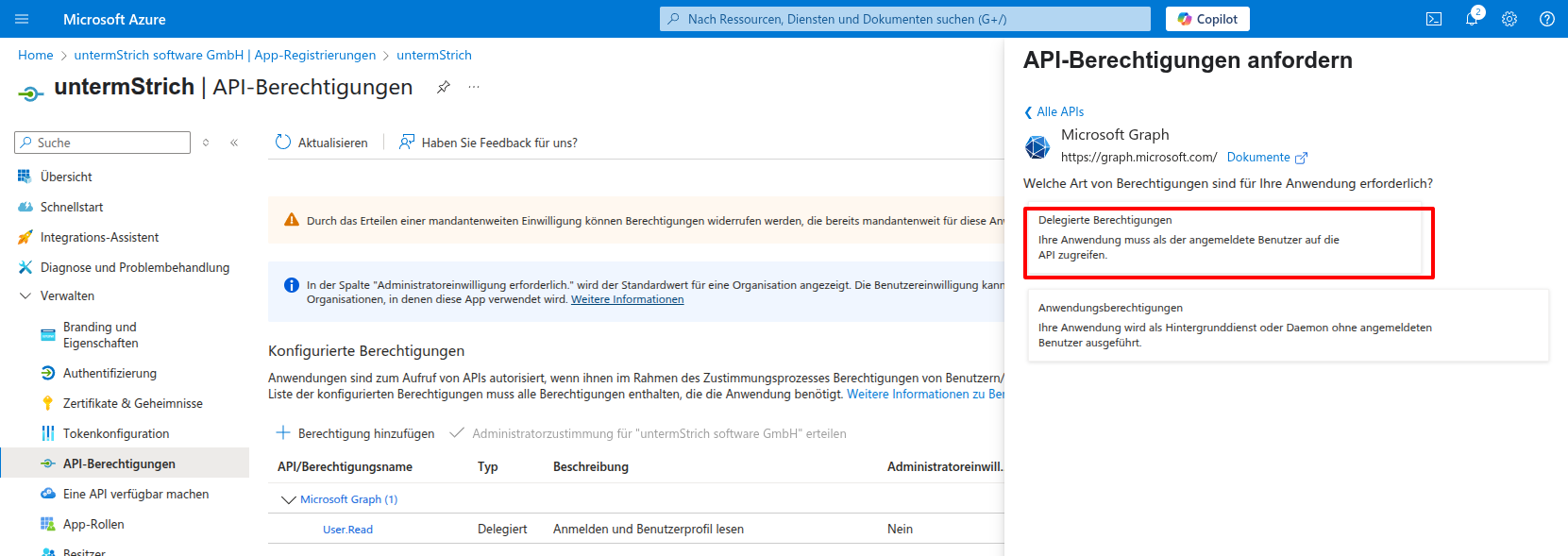Pin the API-Berechtigungen page

coord(443,87)
